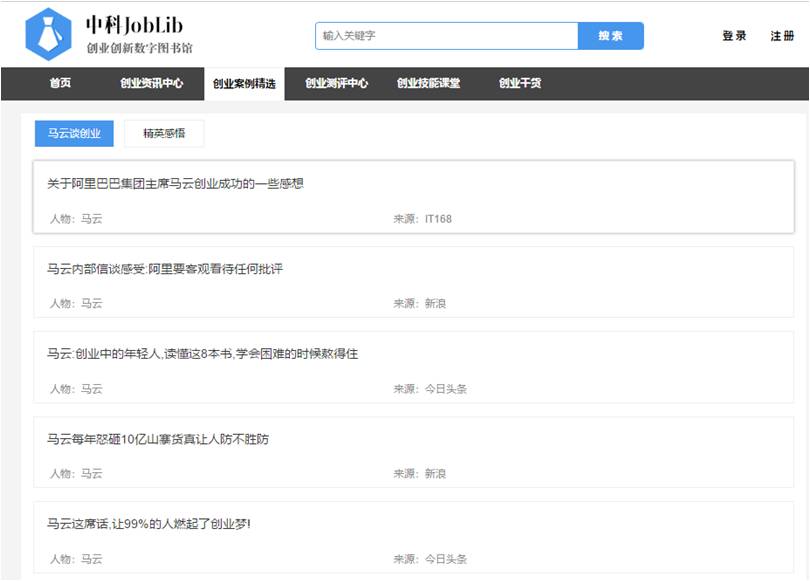Go to the 首页 home menu
Screen dimensions: 810x581
(x=60, y=83)
